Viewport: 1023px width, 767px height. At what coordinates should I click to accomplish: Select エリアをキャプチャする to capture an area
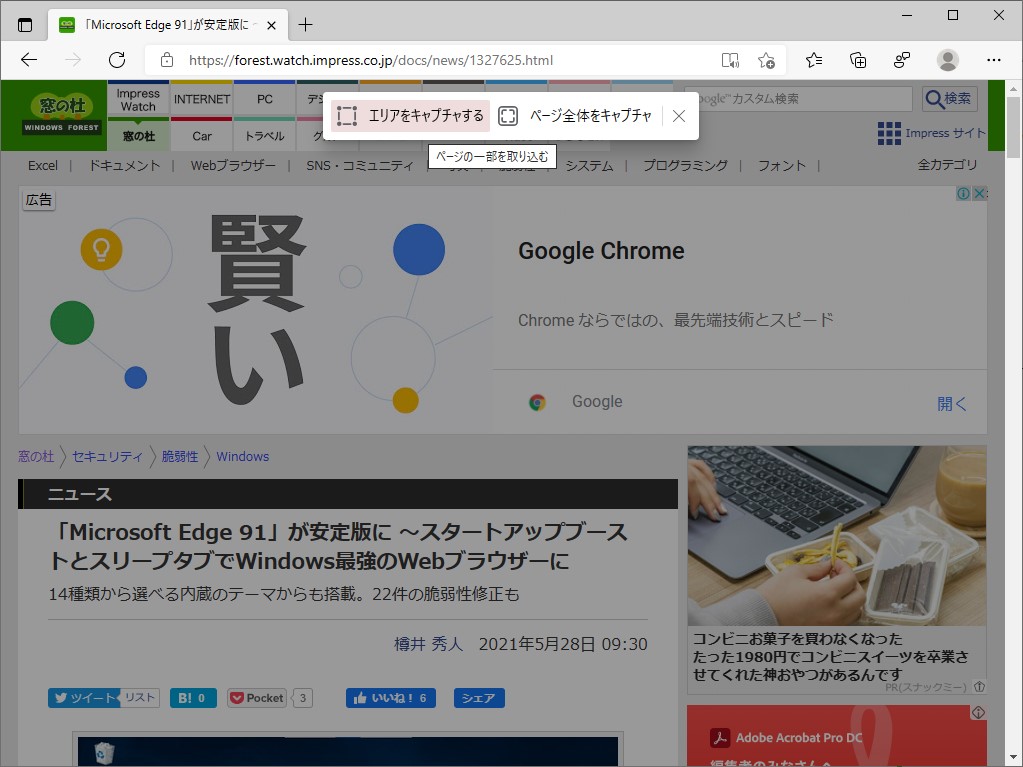pyautogui.click(x=408, y=116)
